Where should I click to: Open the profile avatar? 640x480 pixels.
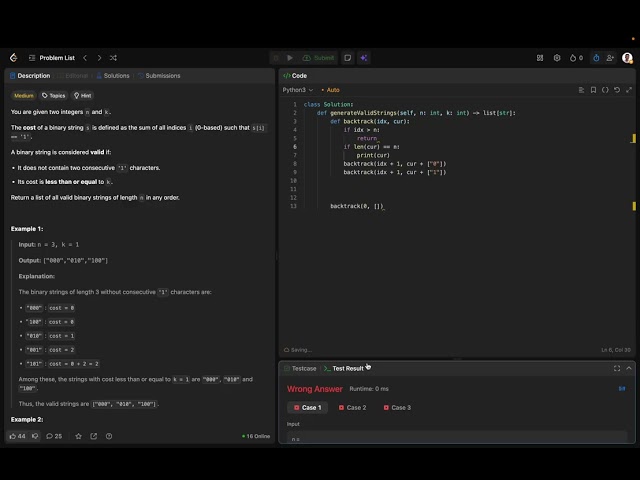tap(627, 58)
